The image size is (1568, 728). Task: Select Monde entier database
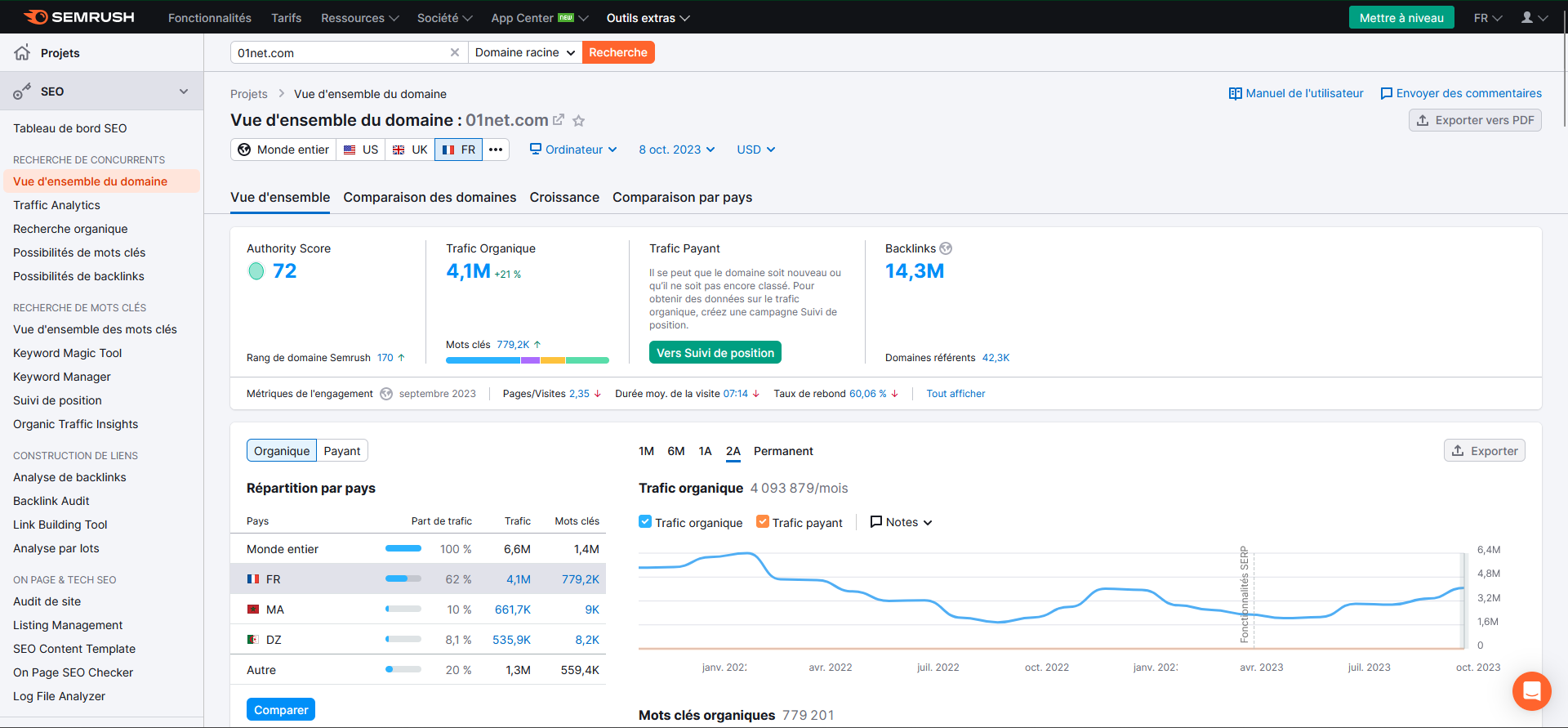[x=283, y=150]
